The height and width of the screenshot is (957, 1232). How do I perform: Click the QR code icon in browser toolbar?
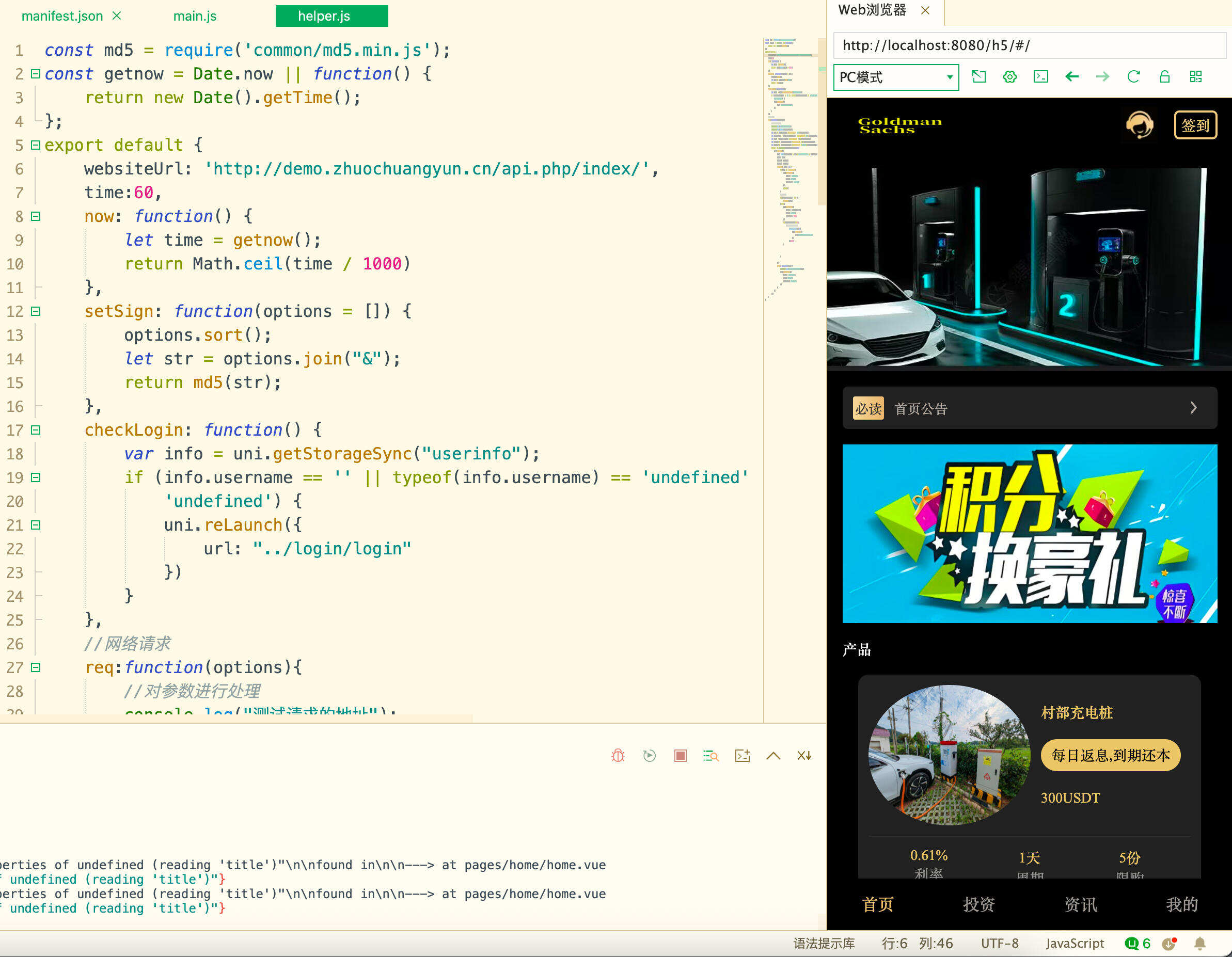pos(1195,77)
